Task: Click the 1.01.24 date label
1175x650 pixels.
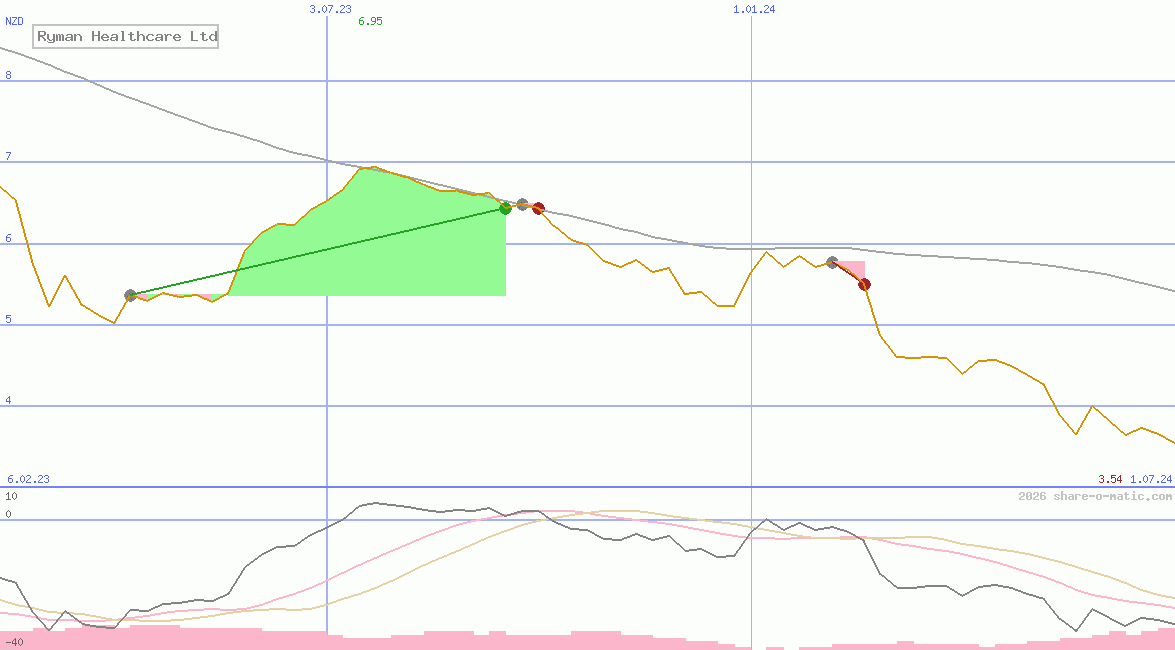Action: (752, 9)
